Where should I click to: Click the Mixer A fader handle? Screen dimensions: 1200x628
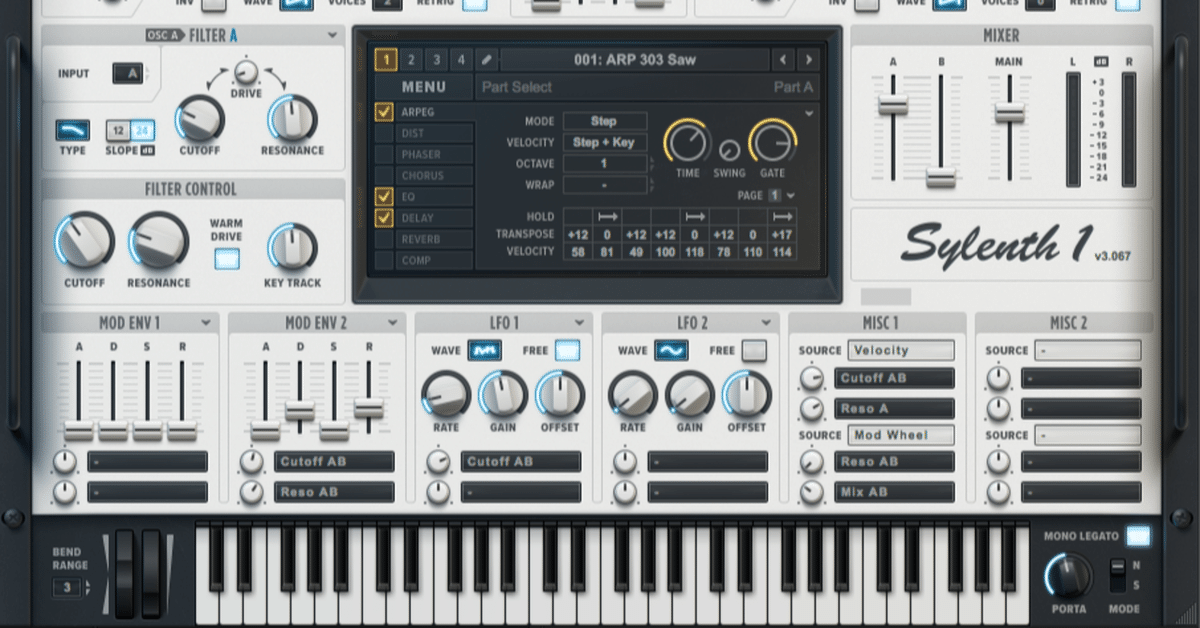[893, 105]
